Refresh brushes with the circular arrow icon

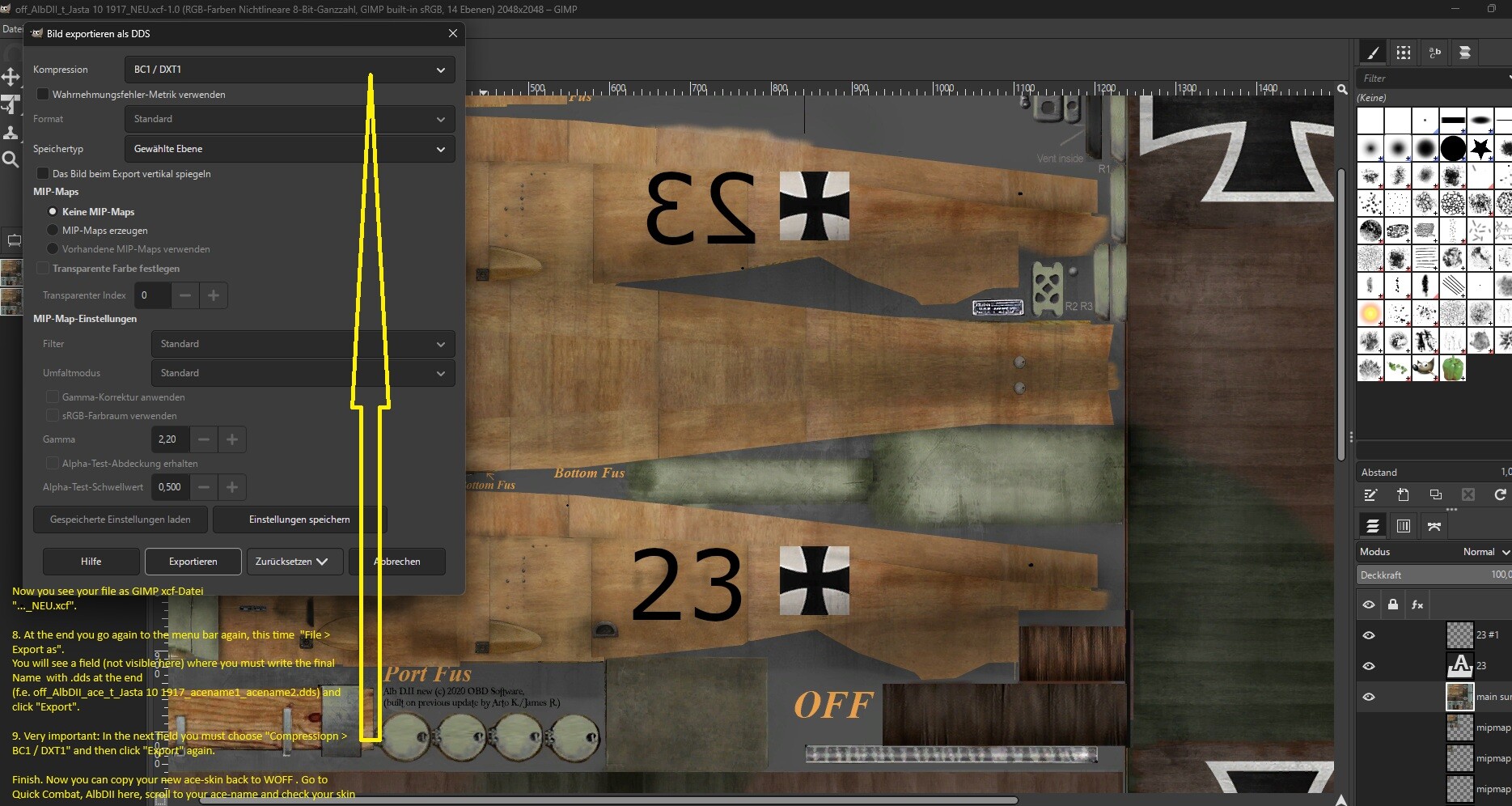[x=1500, y=494]
